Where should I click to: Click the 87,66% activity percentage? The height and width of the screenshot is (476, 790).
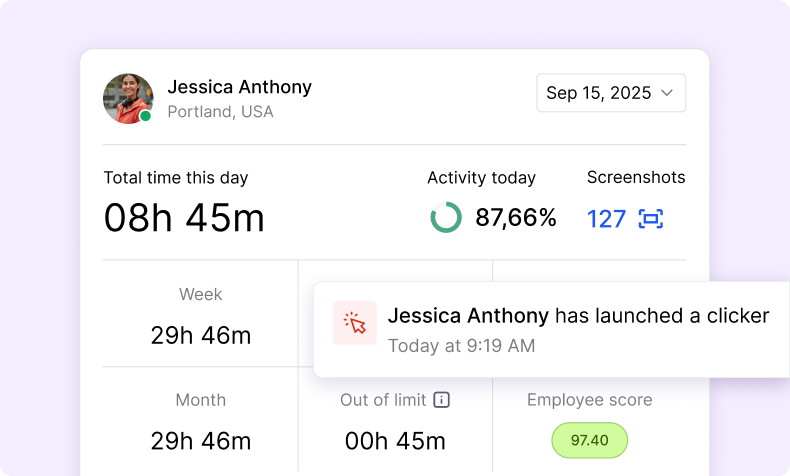click(515, 218)
